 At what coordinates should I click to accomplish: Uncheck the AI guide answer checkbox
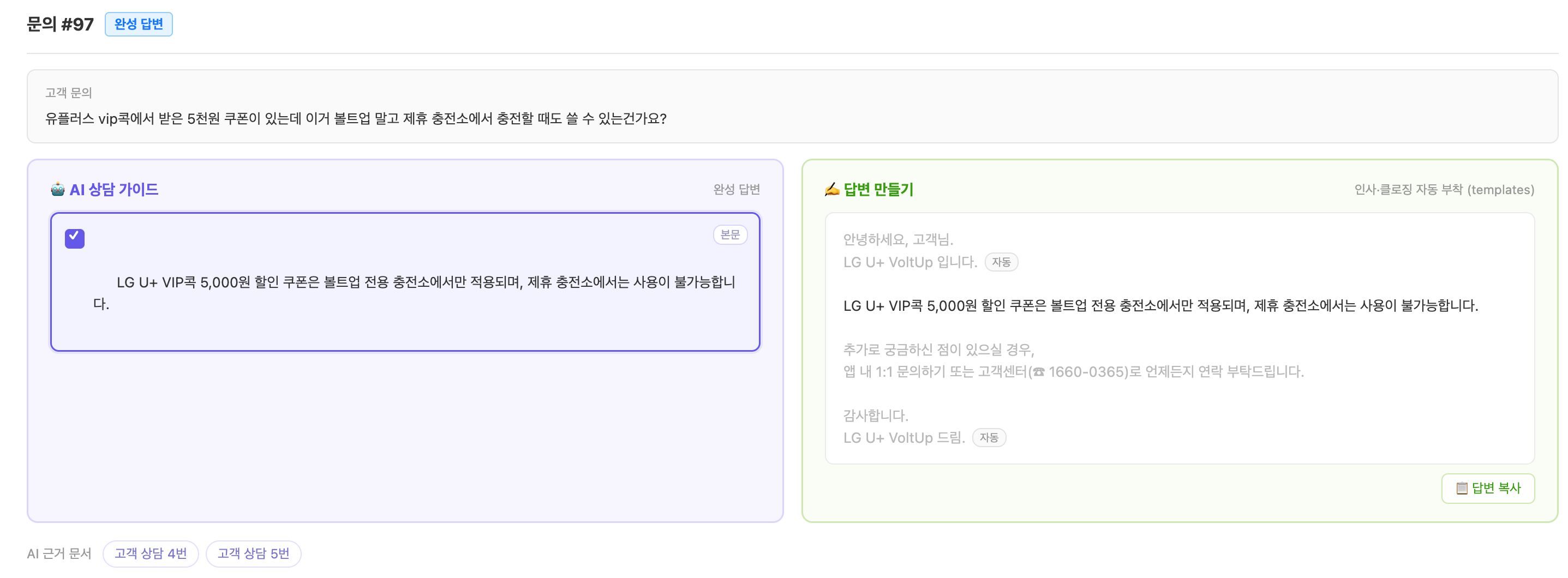click(75, 238)
